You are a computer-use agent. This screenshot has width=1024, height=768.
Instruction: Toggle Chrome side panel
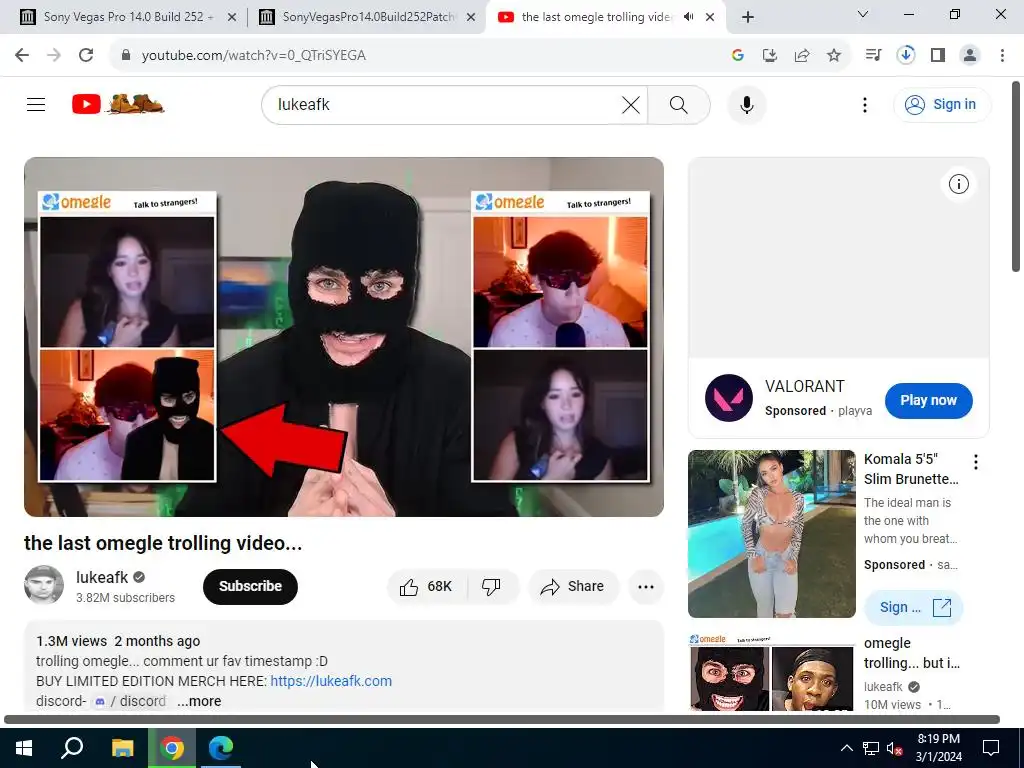point(938,56)
